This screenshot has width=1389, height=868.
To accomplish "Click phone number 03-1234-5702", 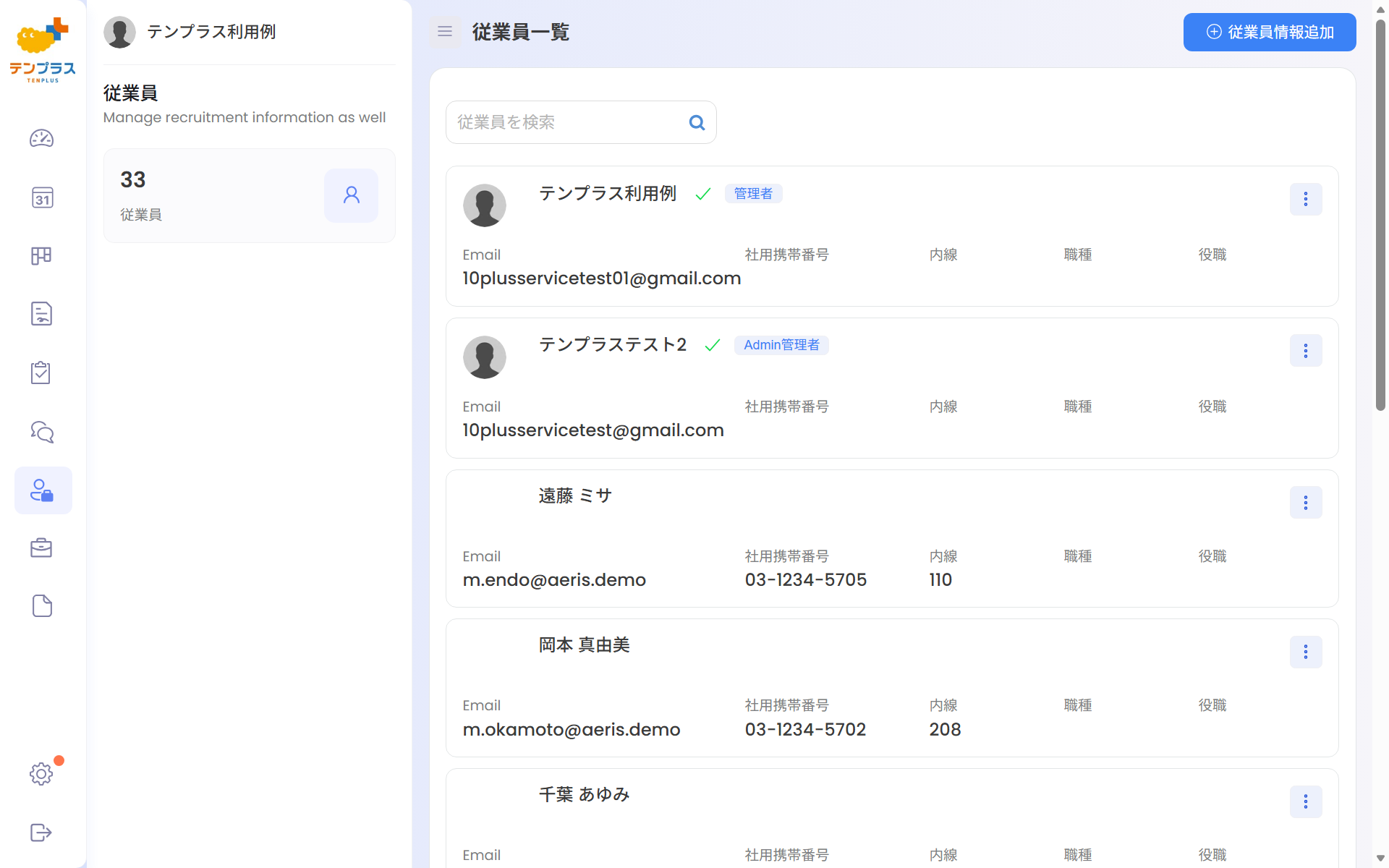I will click(805, 729).
